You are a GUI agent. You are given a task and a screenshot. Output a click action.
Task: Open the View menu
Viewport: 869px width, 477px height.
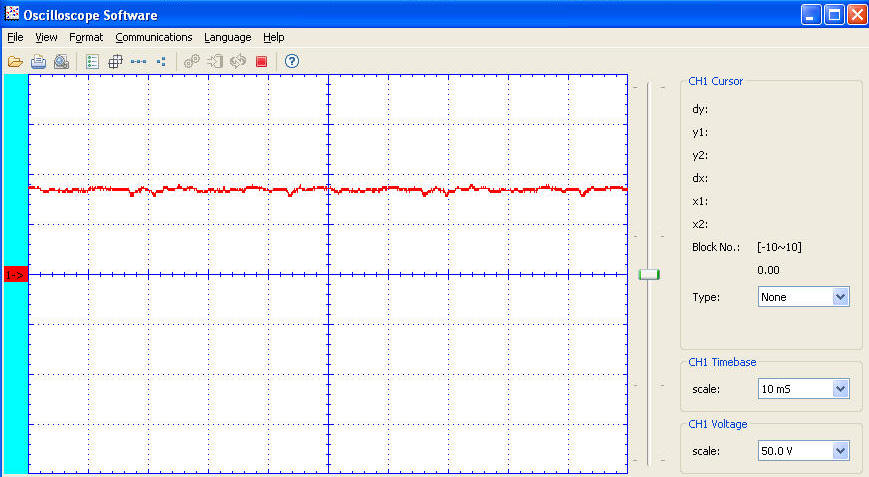[46, 37]
